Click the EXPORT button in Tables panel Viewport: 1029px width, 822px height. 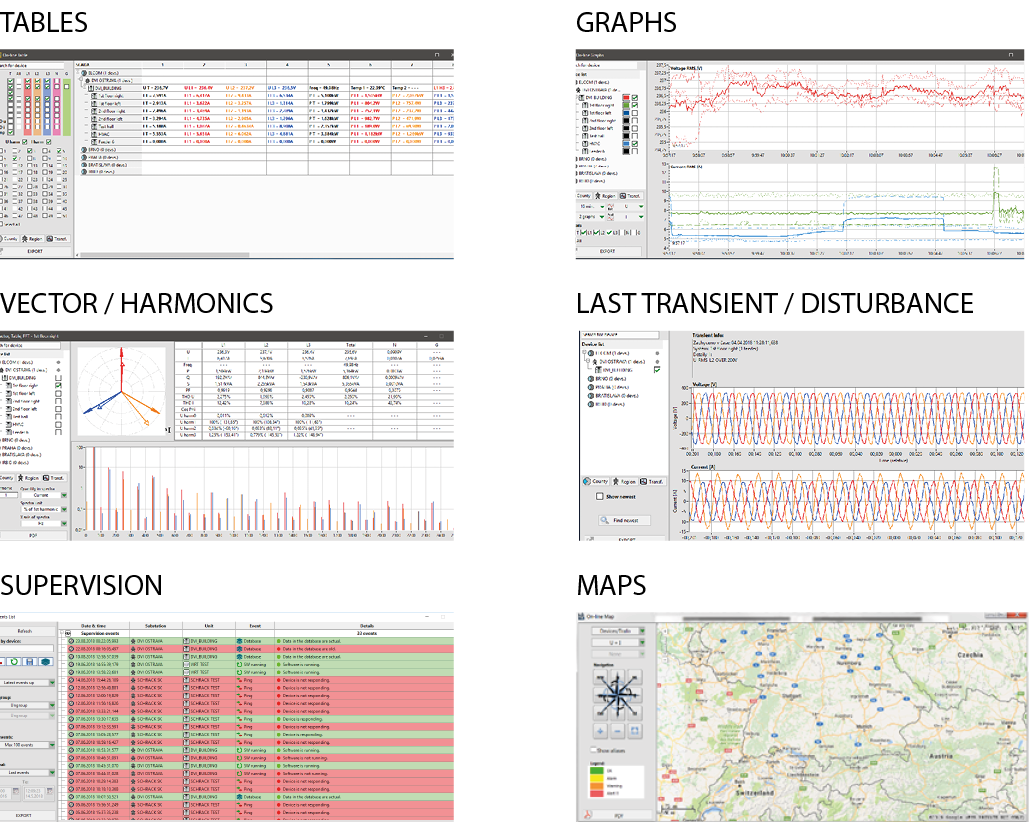pyautogui.click(x=34, y=251)
